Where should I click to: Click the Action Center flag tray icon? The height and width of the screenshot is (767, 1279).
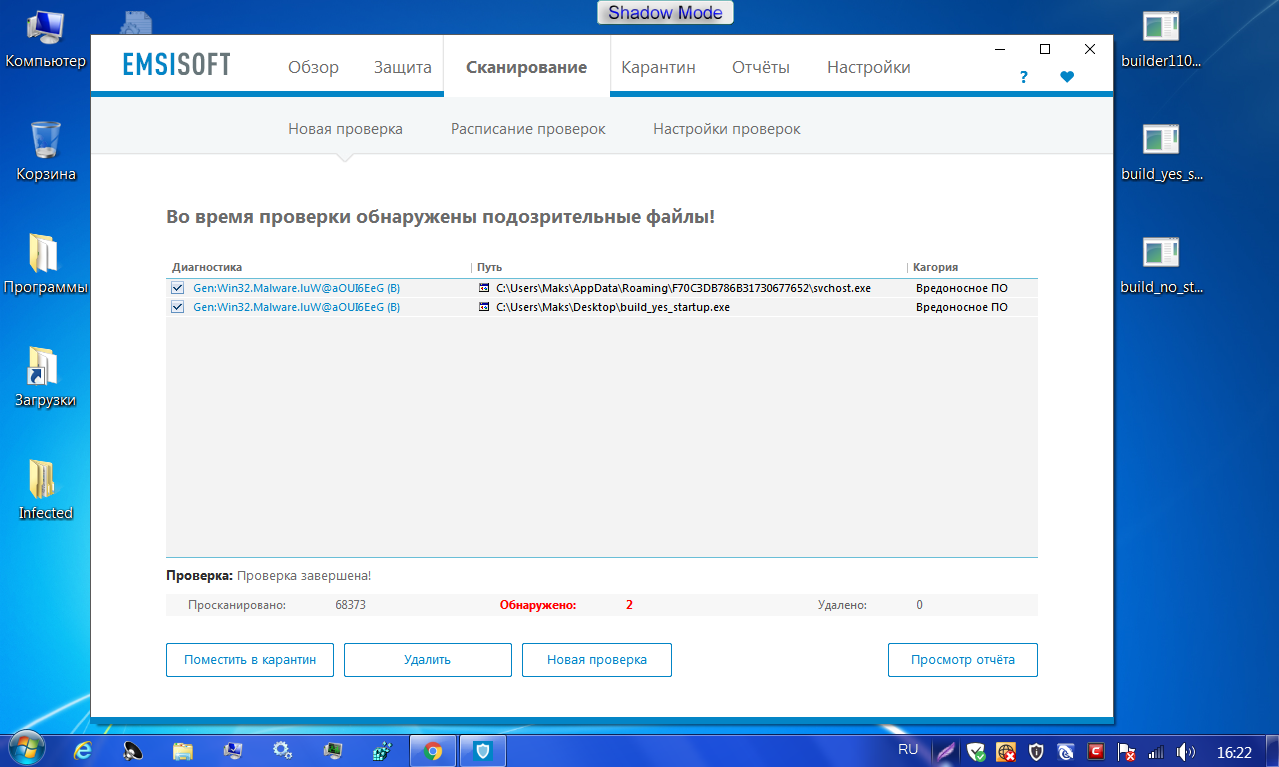(x=1127, y=751)
